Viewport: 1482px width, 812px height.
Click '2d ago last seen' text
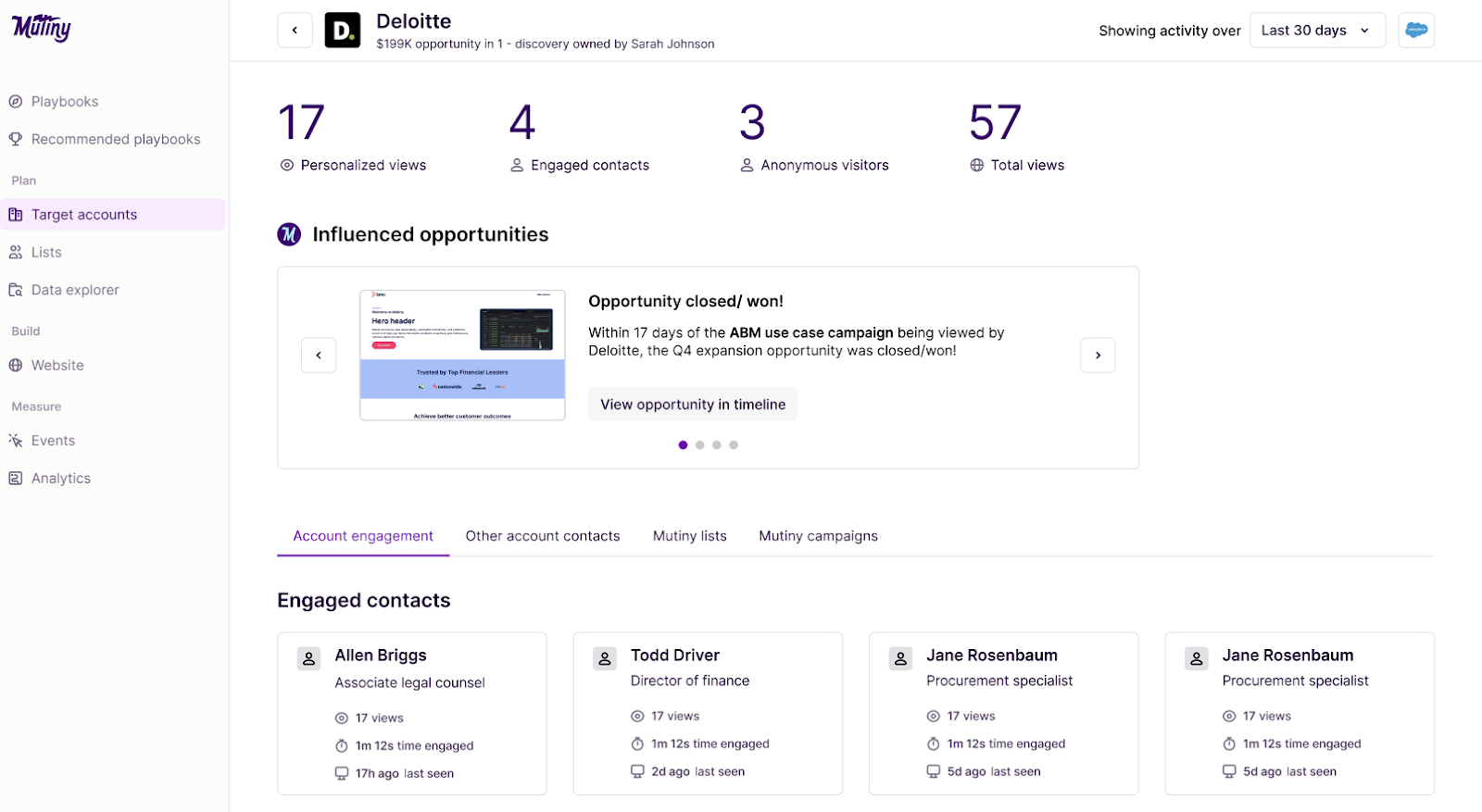(698, 772)
